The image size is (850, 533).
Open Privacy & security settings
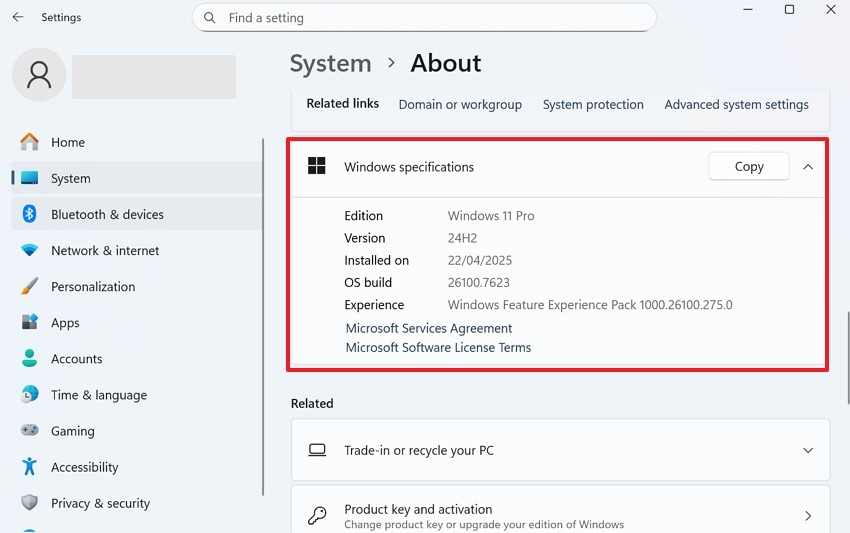137,503
